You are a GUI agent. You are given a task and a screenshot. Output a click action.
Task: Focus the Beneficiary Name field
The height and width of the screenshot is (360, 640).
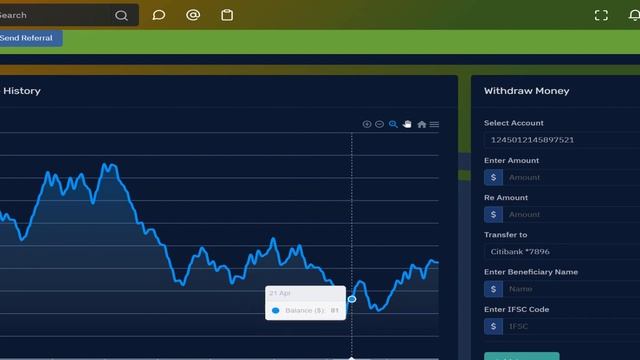pyautogui.click(x=571, y=289)
